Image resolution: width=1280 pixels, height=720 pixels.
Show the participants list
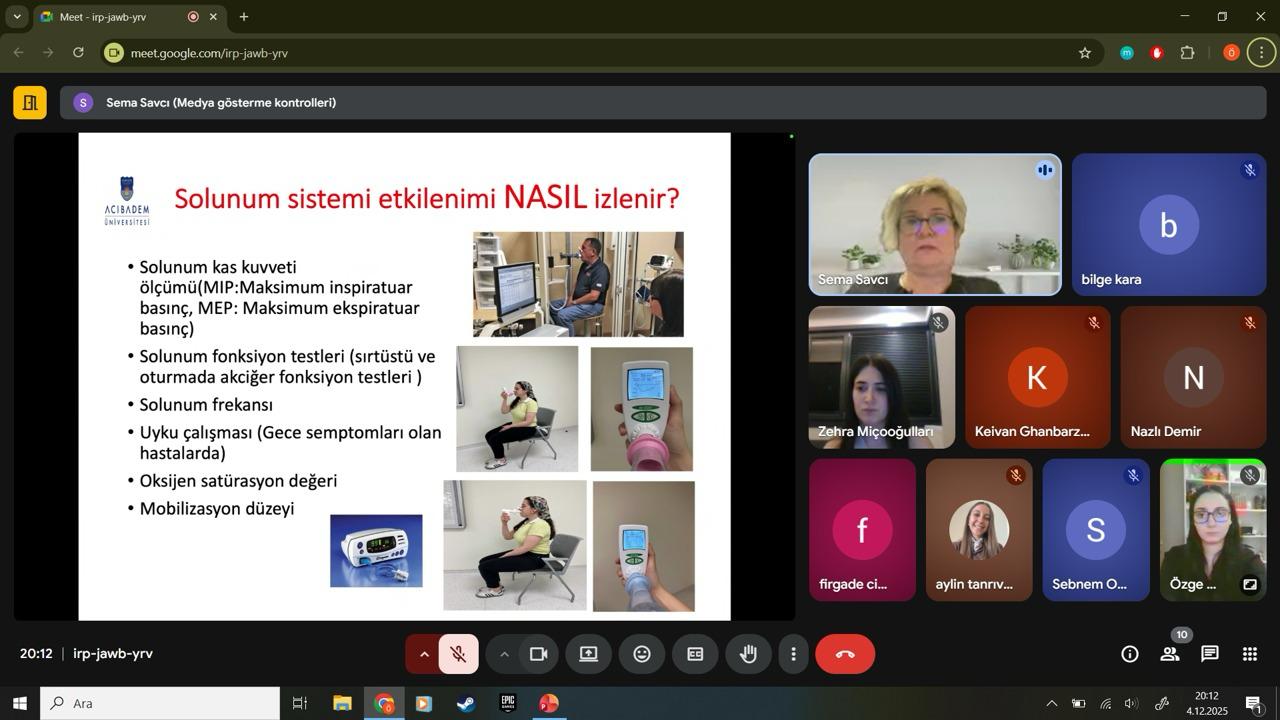tap(1169, 654)
